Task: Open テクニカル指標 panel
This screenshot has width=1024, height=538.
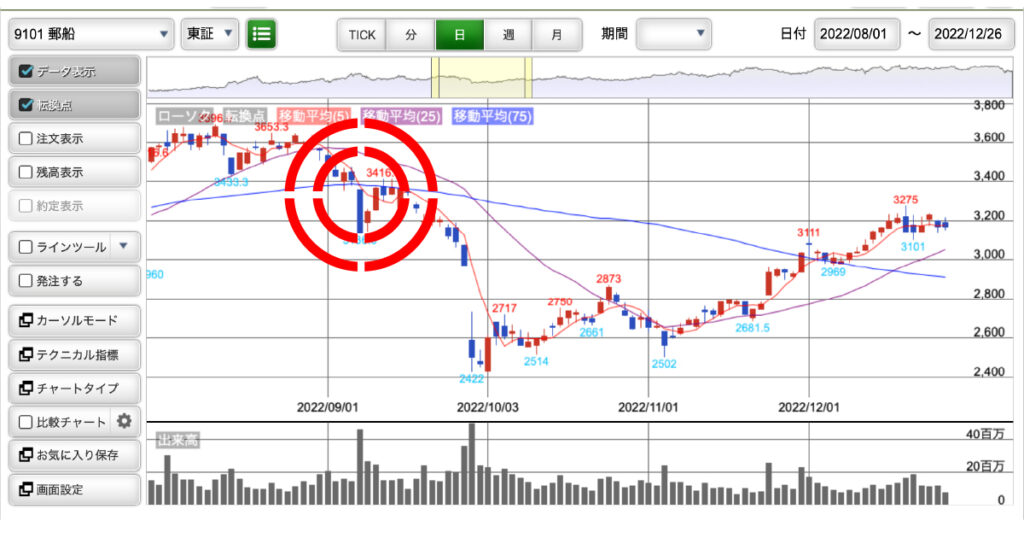Action: (74, 355)
